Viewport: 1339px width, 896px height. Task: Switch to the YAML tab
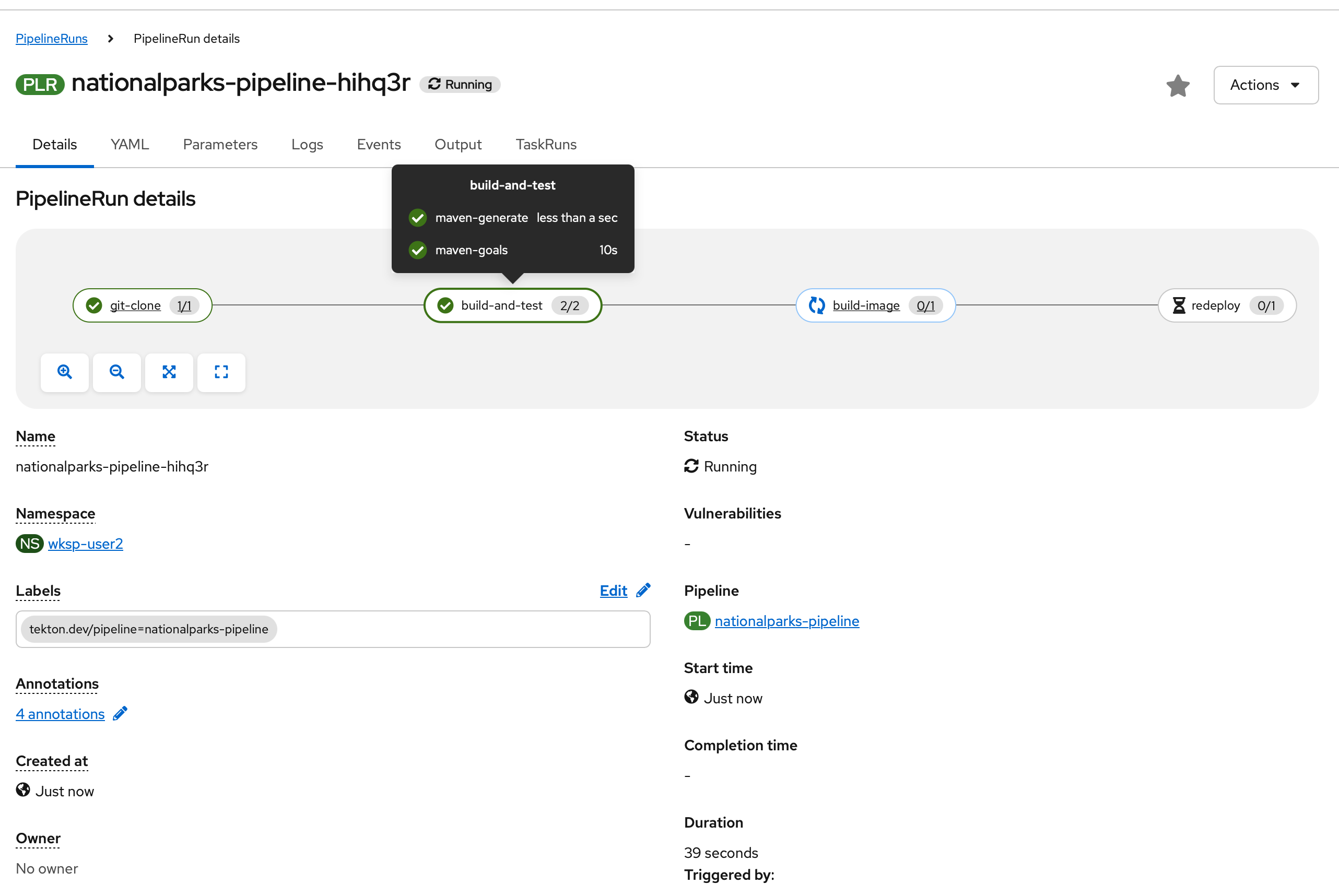click(130, 145)
